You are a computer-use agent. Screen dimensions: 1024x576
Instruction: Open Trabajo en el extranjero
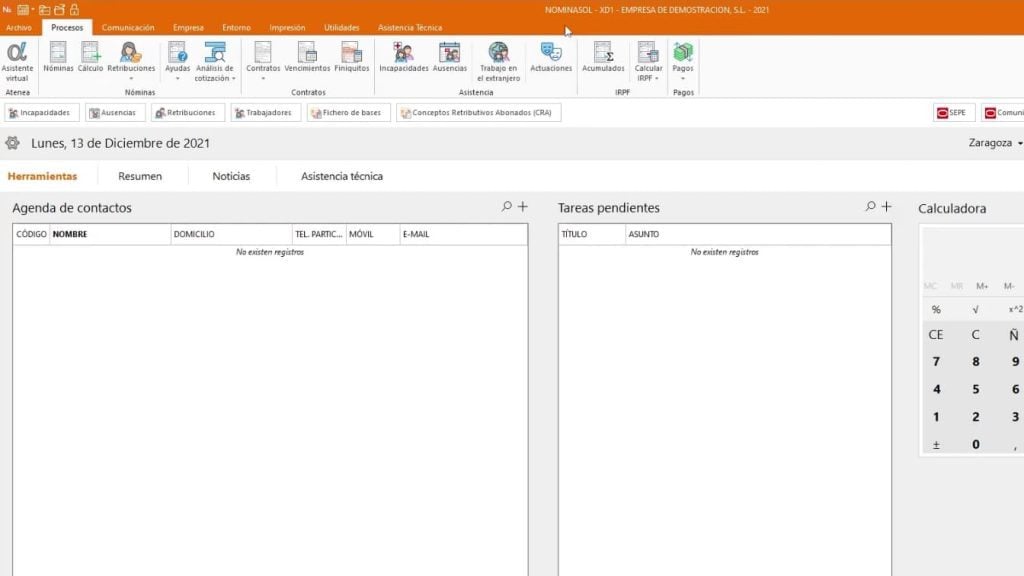(498, 61)
